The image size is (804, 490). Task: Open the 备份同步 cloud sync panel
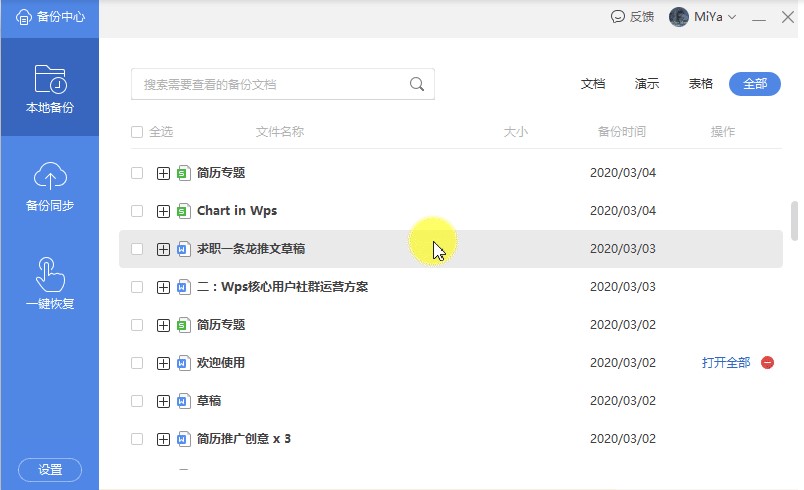(x=50, y=186)
